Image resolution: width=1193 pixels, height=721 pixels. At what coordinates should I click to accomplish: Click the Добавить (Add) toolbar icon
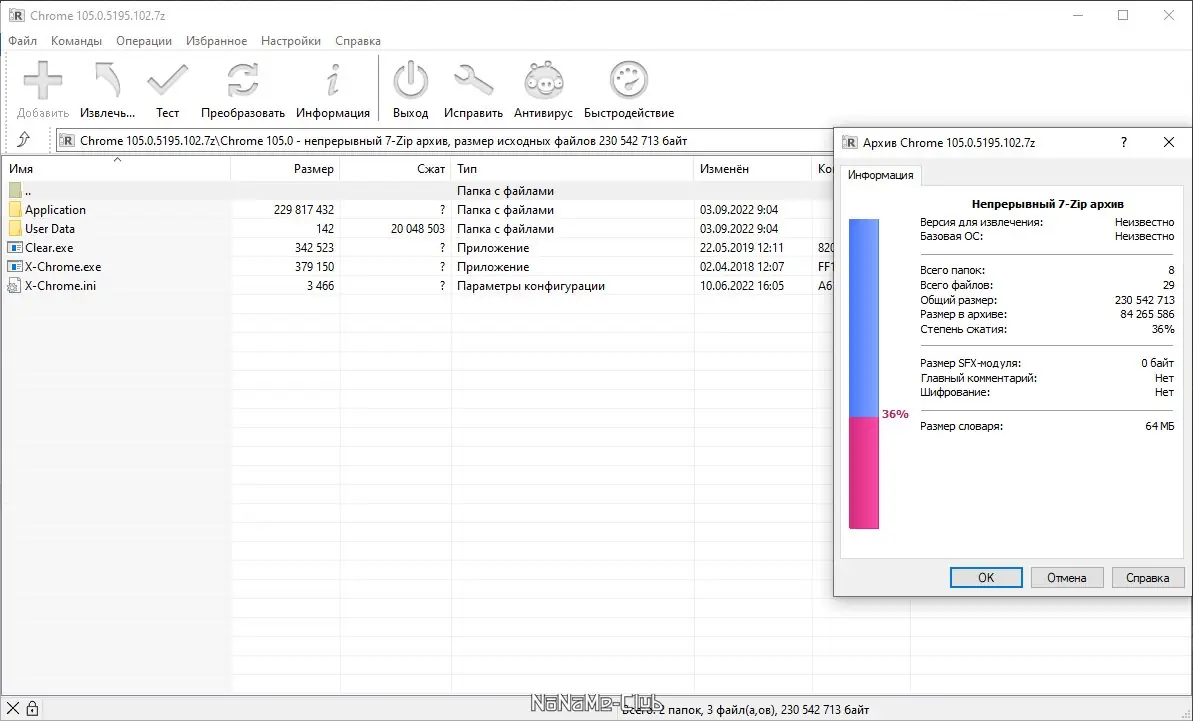point(41,80)
